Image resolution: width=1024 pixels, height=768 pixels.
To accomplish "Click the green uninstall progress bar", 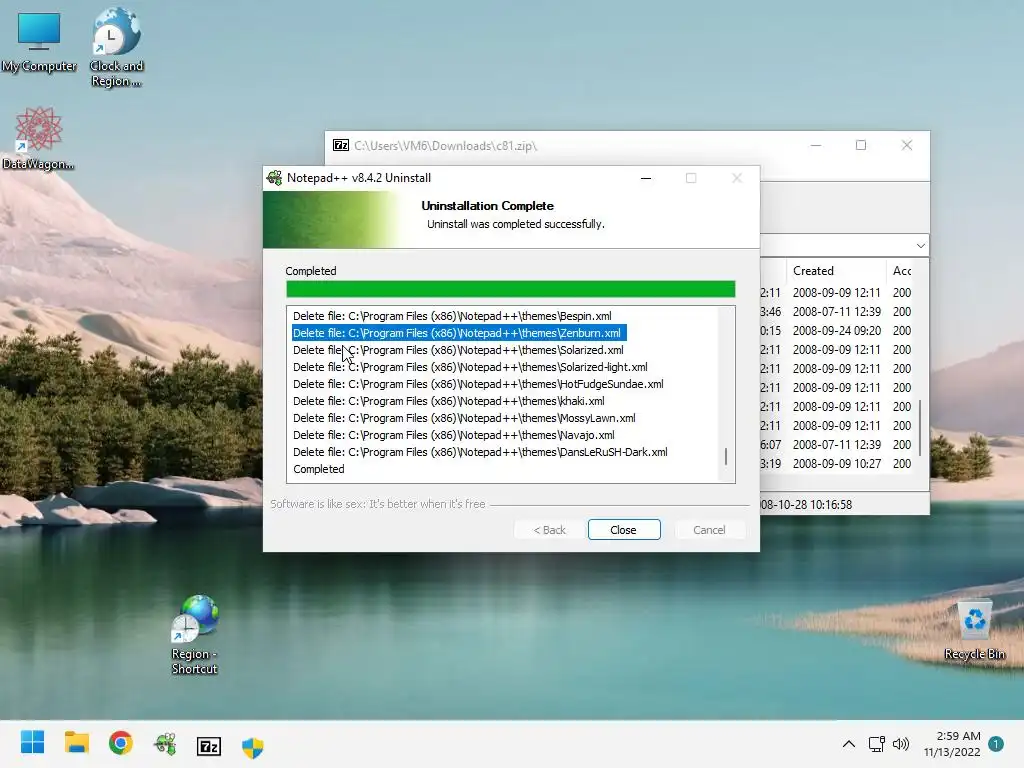I will (511, 289).
